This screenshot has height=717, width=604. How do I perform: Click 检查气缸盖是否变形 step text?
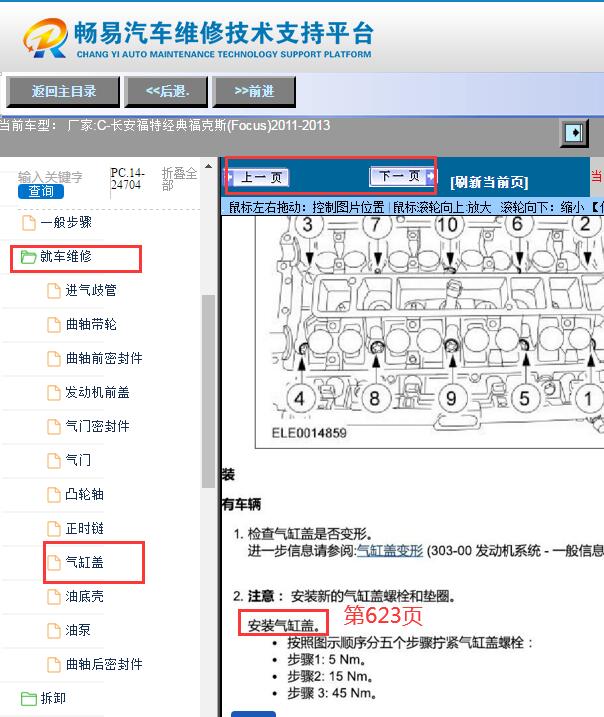tap(310, 534)
